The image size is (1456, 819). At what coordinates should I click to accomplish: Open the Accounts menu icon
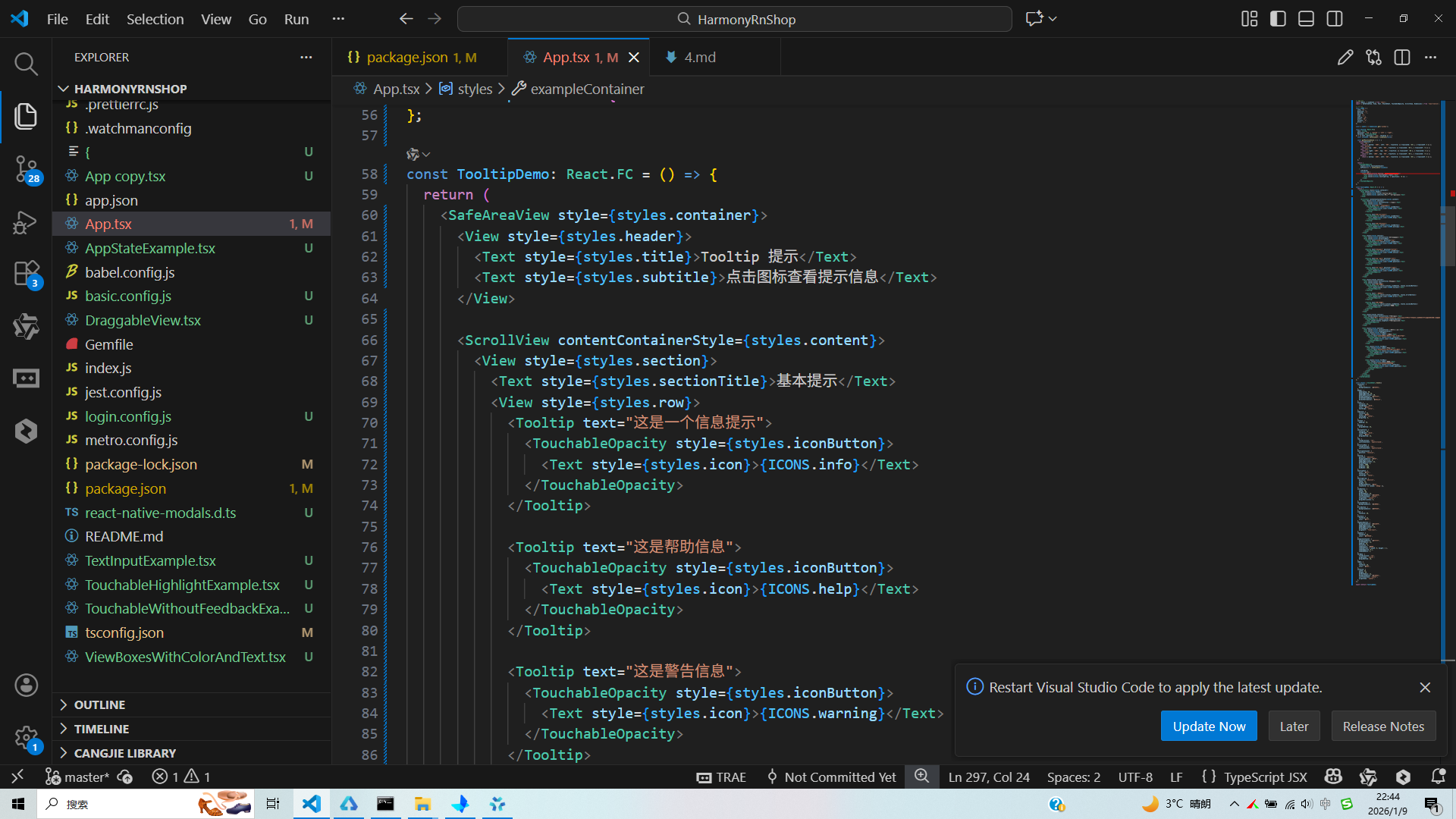[x=26, y=686]
